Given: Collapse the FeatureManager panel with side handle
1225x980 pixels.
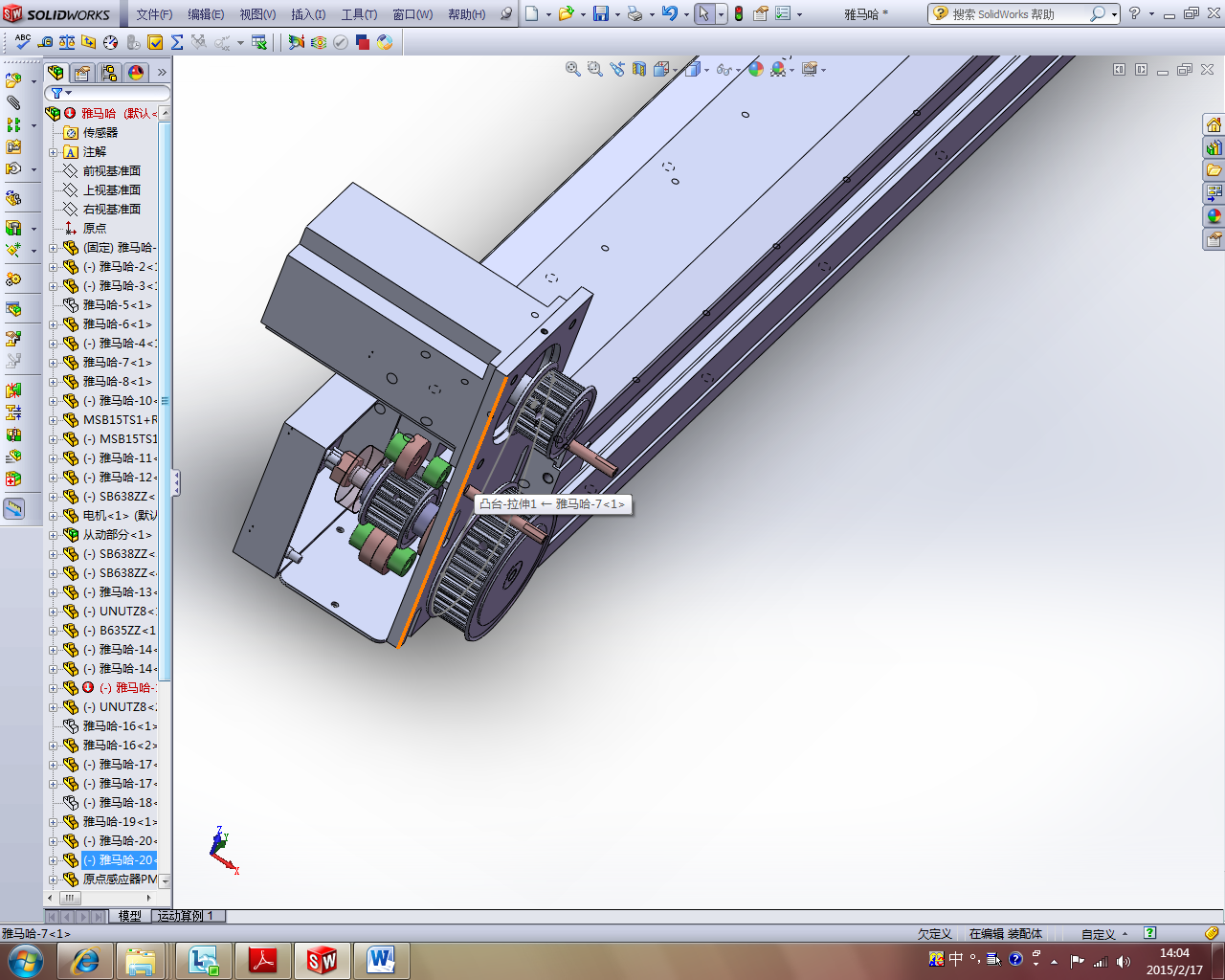Looking at the screenshot, I should pos(176,483).
